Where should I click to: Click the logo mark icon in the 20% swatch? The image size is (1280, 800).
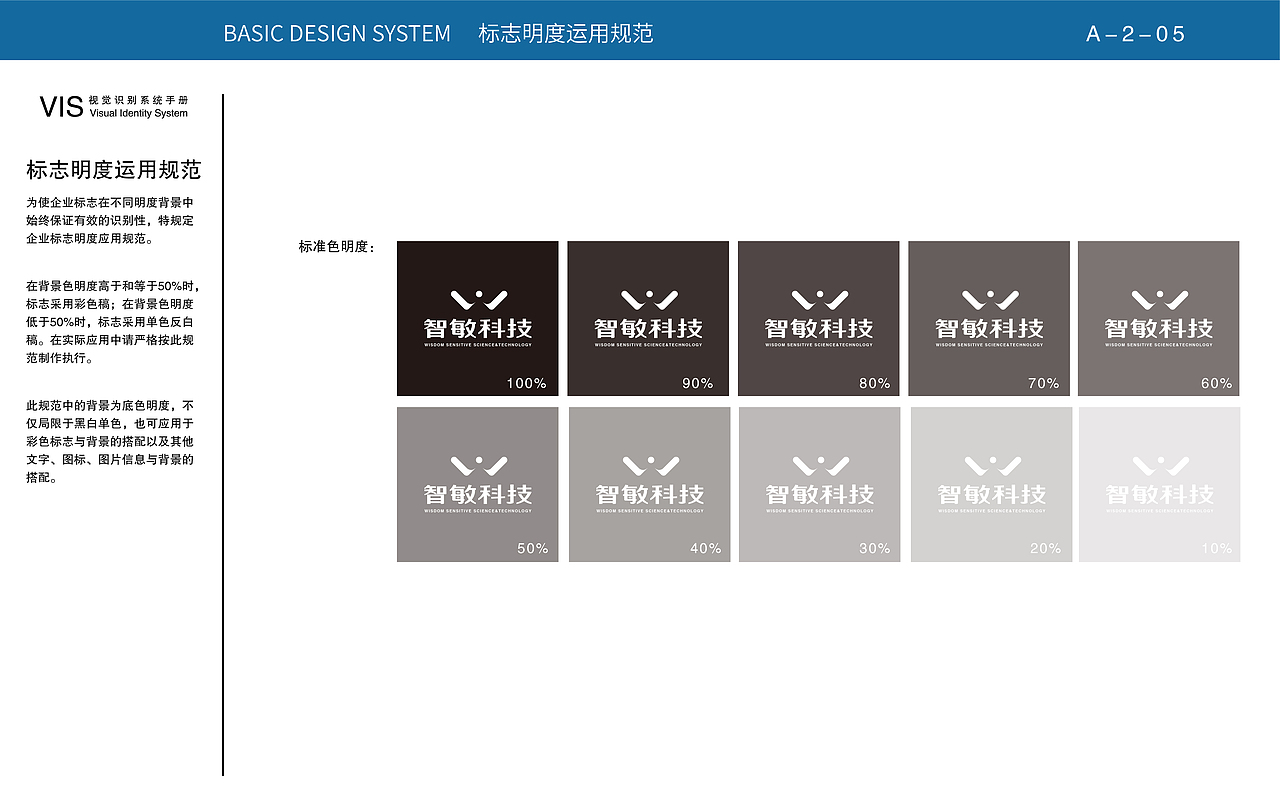coord(992,465)
